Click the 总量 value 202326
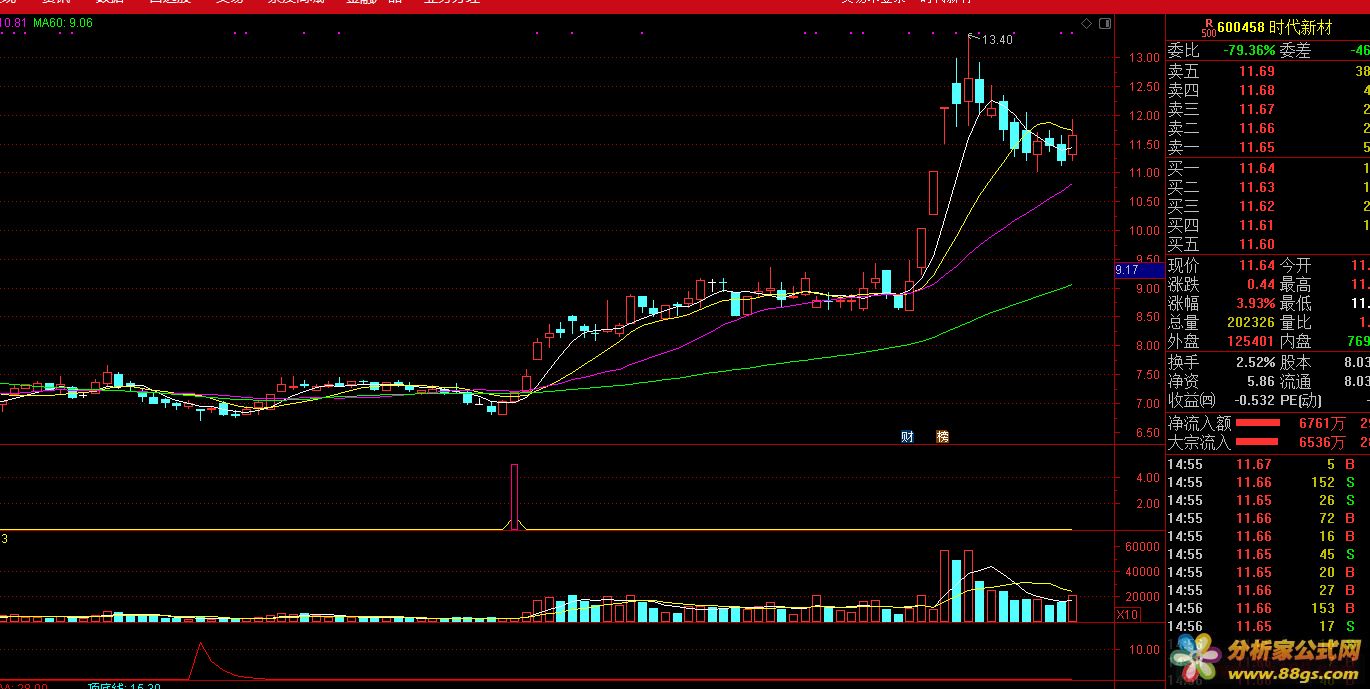 tap(1251, 322)
